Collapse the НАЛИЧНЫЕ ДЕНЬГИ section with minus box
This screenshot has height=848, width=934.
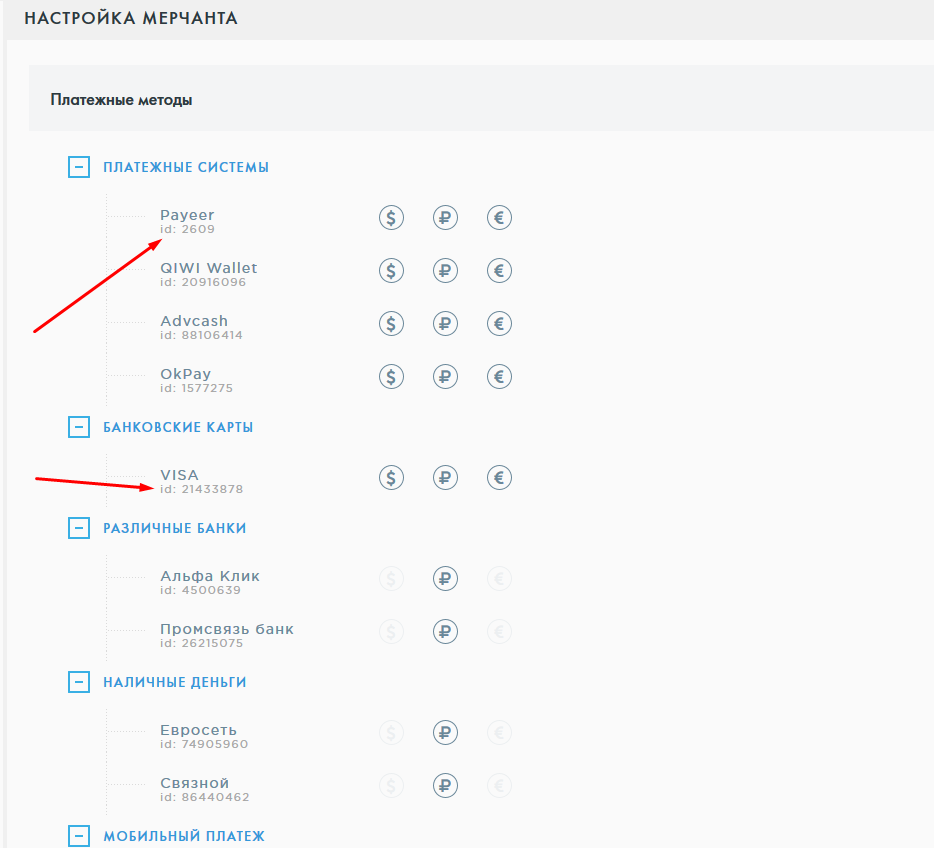(79, 681)
